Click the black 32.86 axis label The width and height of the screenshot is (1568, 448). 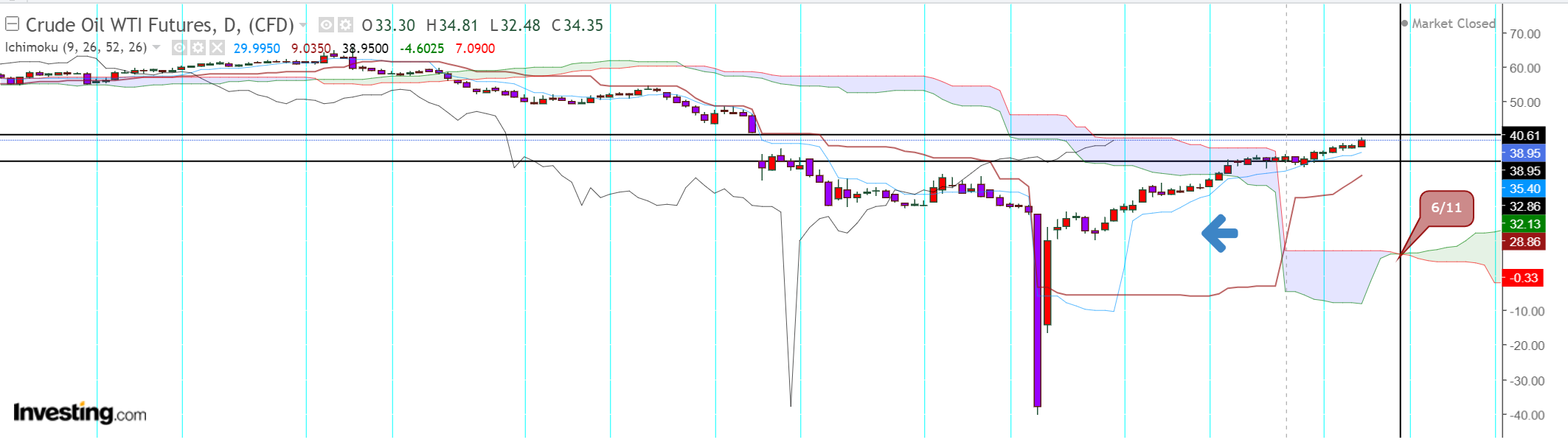click(1524, 206)
